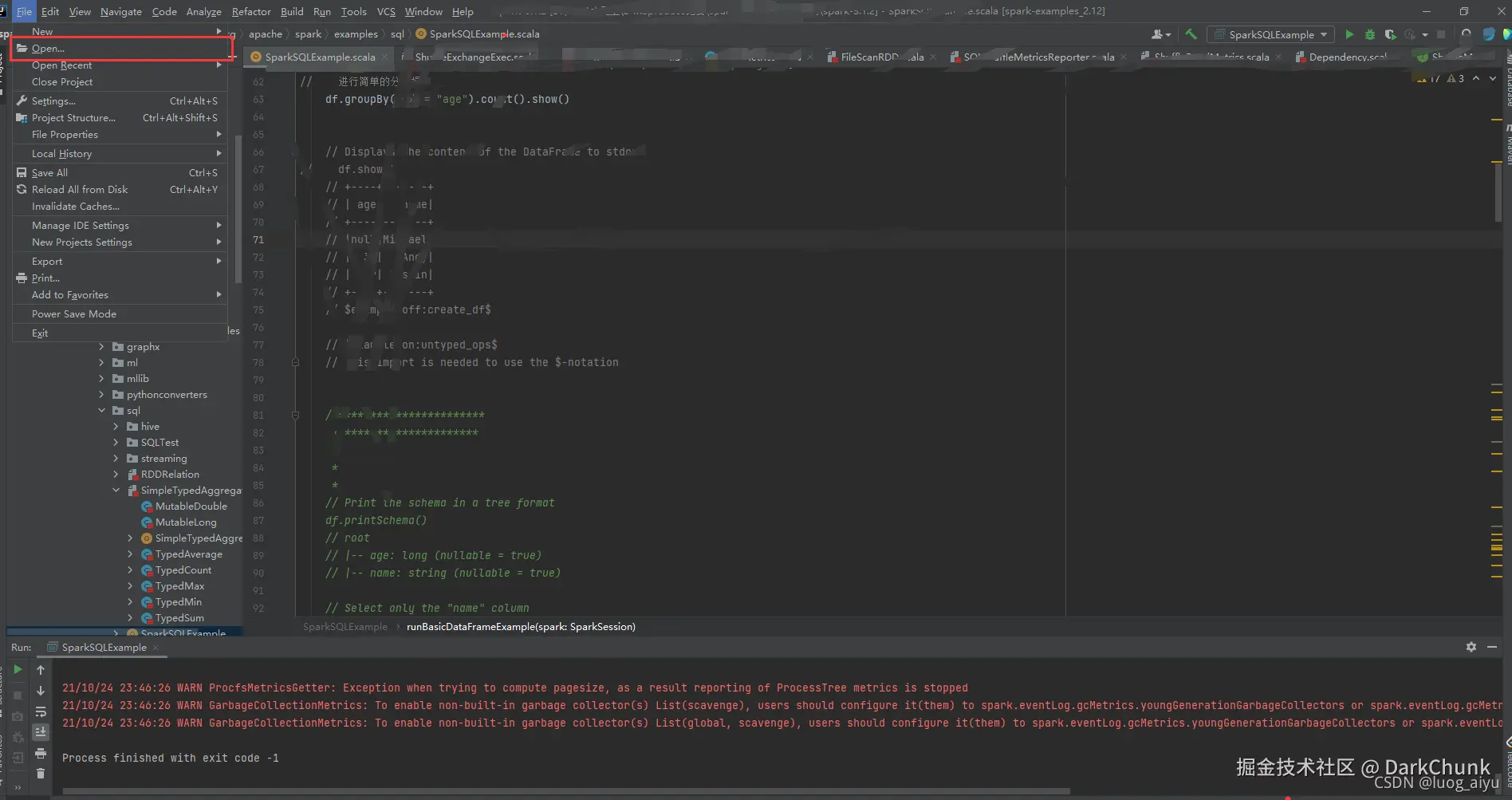Switch to the Dependency.scala editor tab

coord(1347,57)
